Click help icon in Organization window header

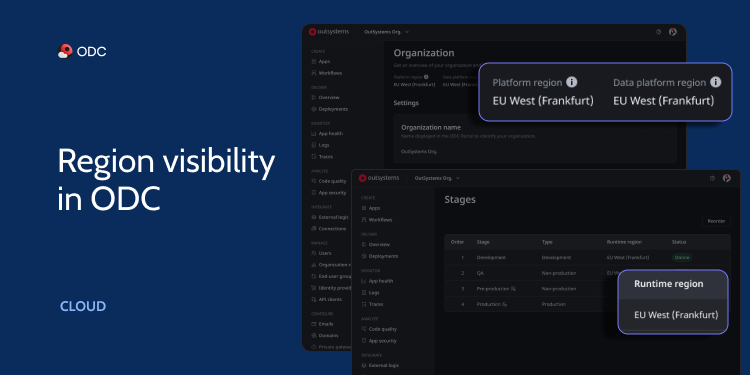659,32
